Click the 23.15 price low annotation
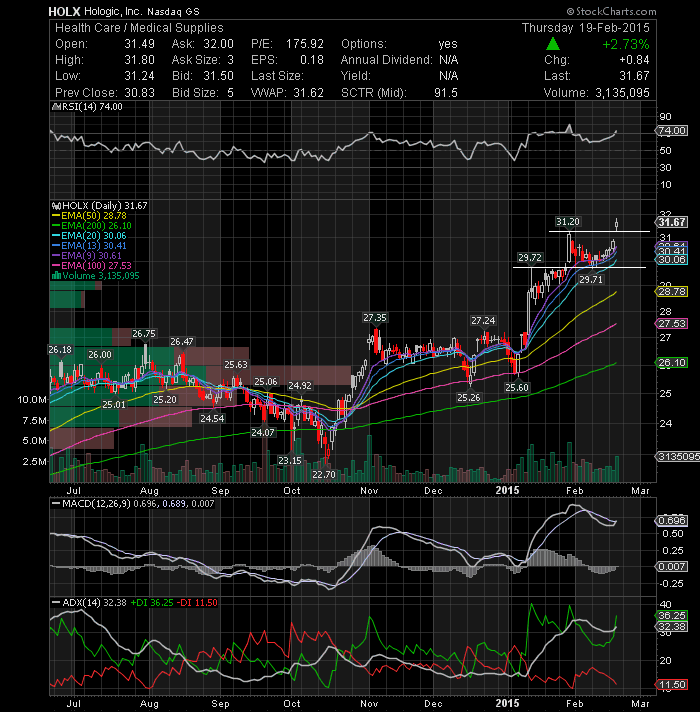This screenshot has height=712, width=700. (x=290, y=460)
